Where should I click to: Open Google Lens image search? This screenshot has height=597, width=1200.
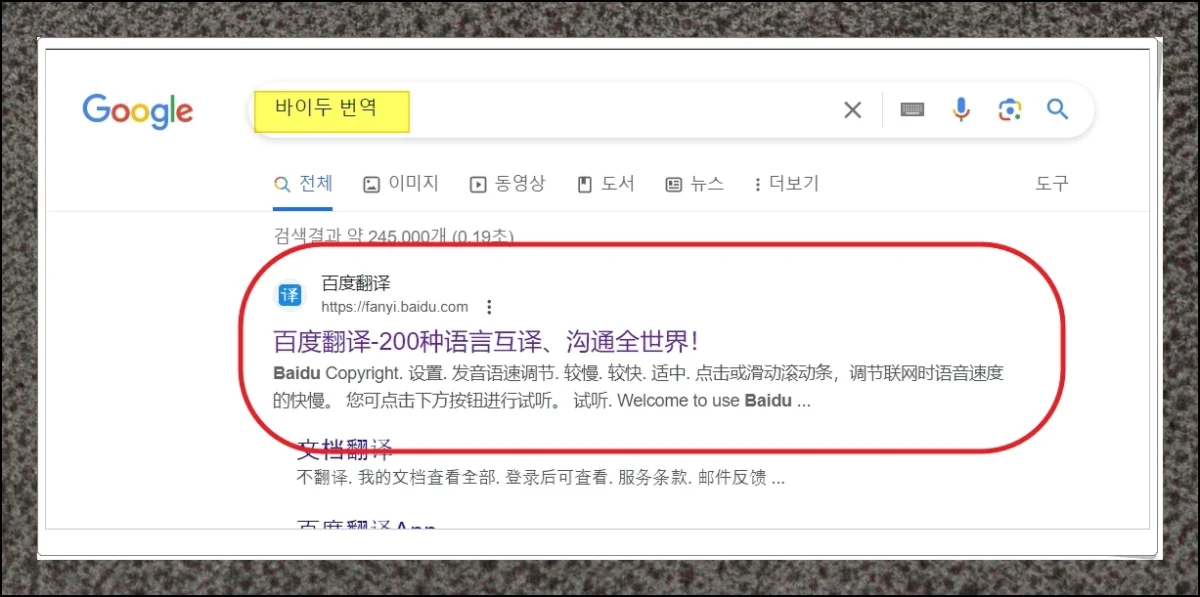pos(1009,110)
